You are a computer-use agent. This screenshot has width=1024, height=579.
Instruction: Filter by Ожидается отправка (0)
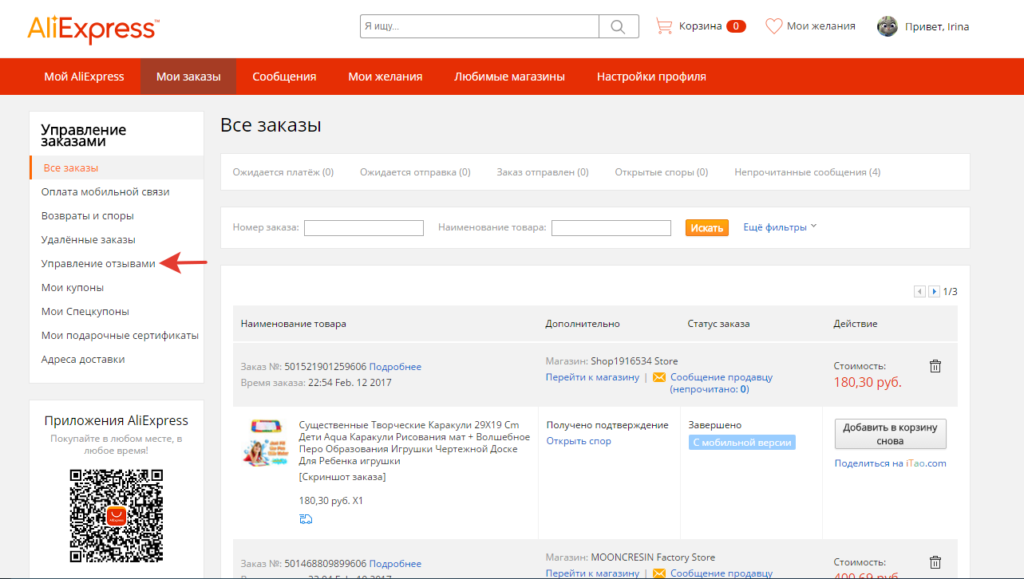[x=415, y=172]
